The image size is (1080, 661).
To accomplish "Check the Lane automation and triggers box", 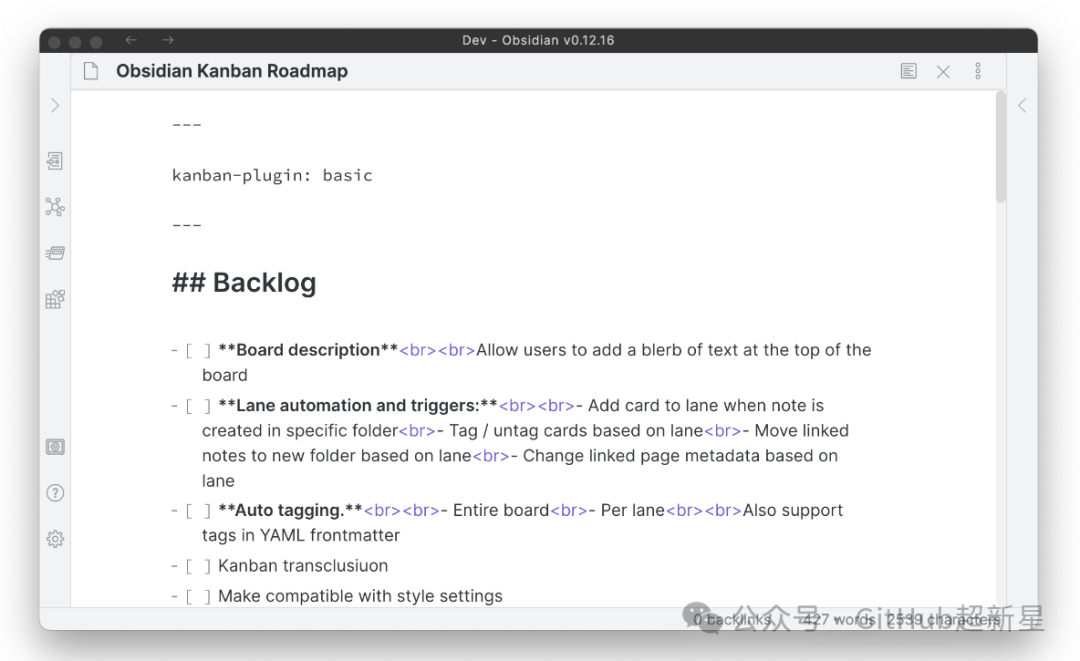I will tap(198, 406).
